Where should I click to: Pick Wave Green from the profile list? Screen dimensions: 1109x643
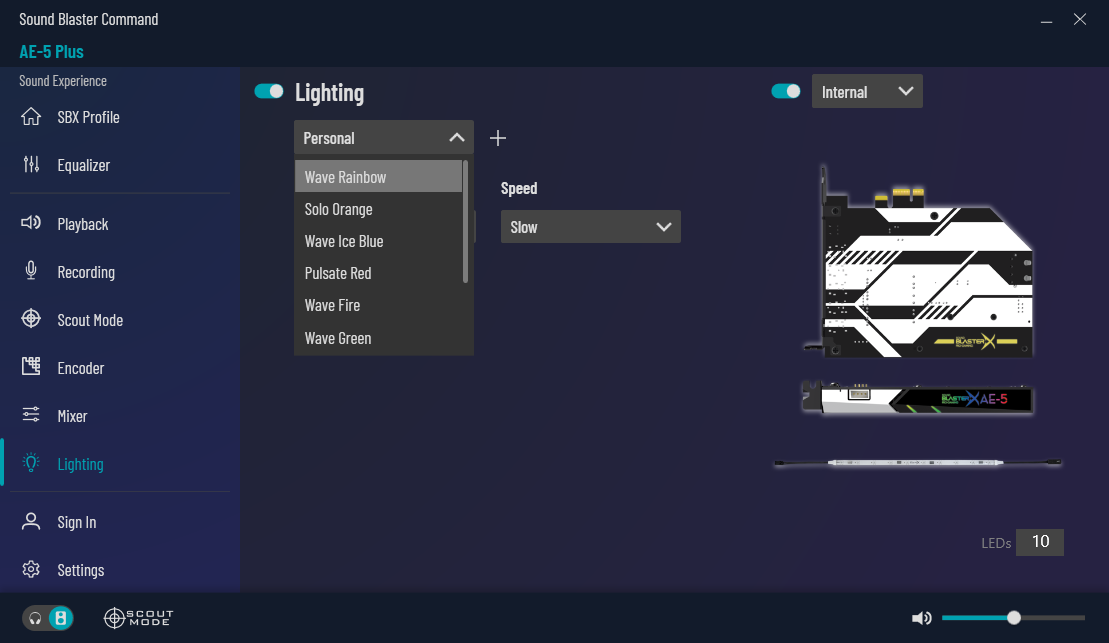pyautogui.click(x=378, y=338)
